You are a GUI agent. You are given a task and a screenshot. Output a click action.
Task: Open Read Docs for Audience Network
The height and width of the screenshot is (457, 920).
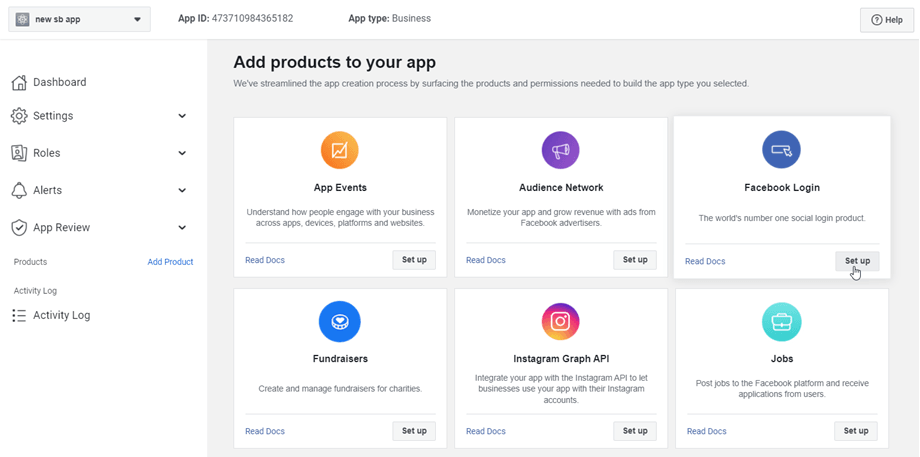tap(486, 260)
